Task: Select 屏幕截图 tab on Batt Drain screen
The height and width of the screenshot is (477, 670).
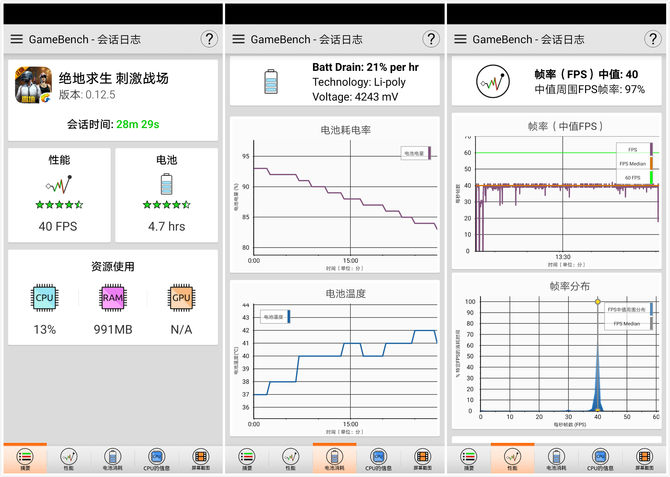Action: click(422, 460)
